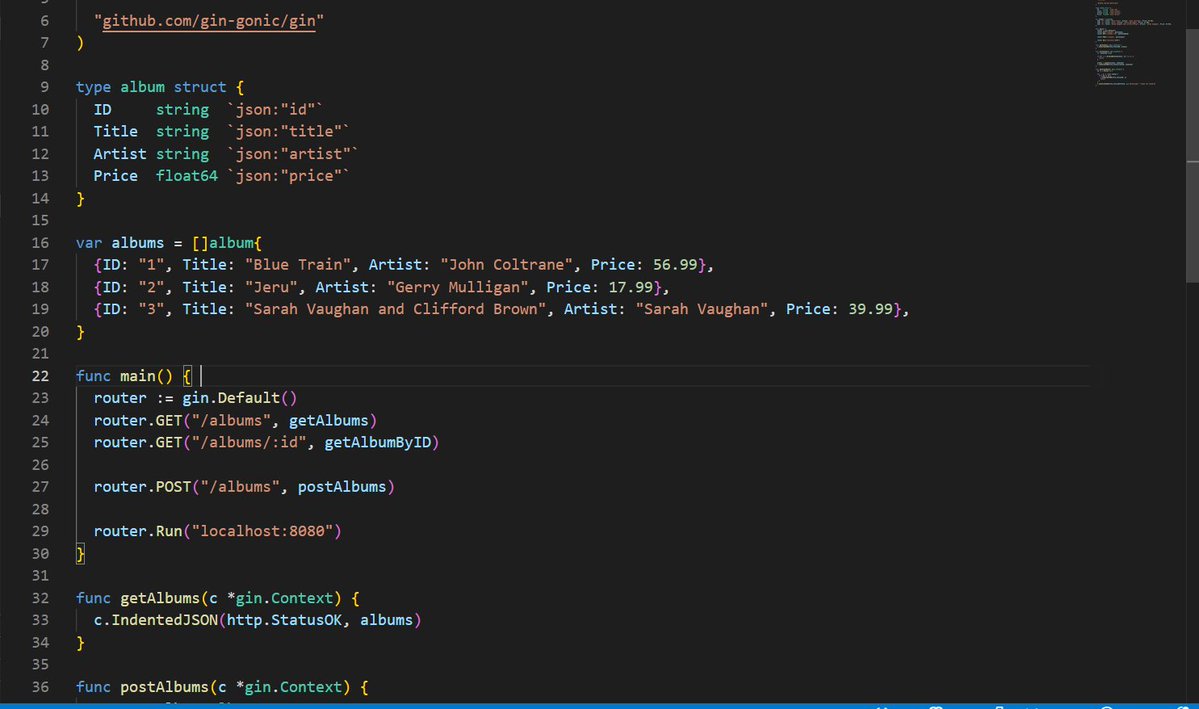The height and width of the screenshot is (709, 1199).
Task: Click the highlighted opening brace on line 22
Action: [187, 376]
